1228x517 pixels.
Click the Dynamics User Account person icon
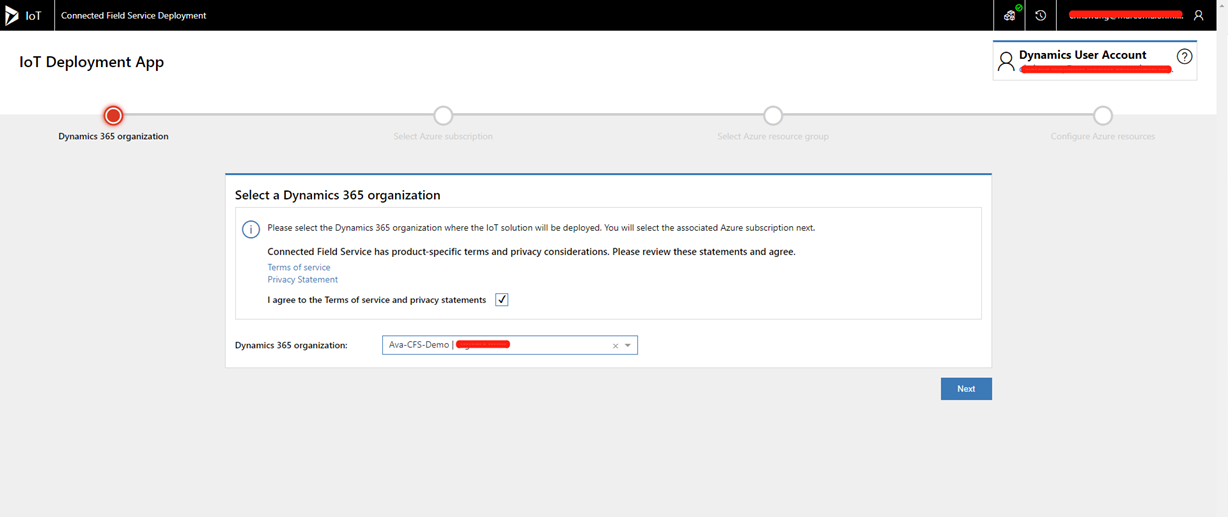click(1006, 62)
